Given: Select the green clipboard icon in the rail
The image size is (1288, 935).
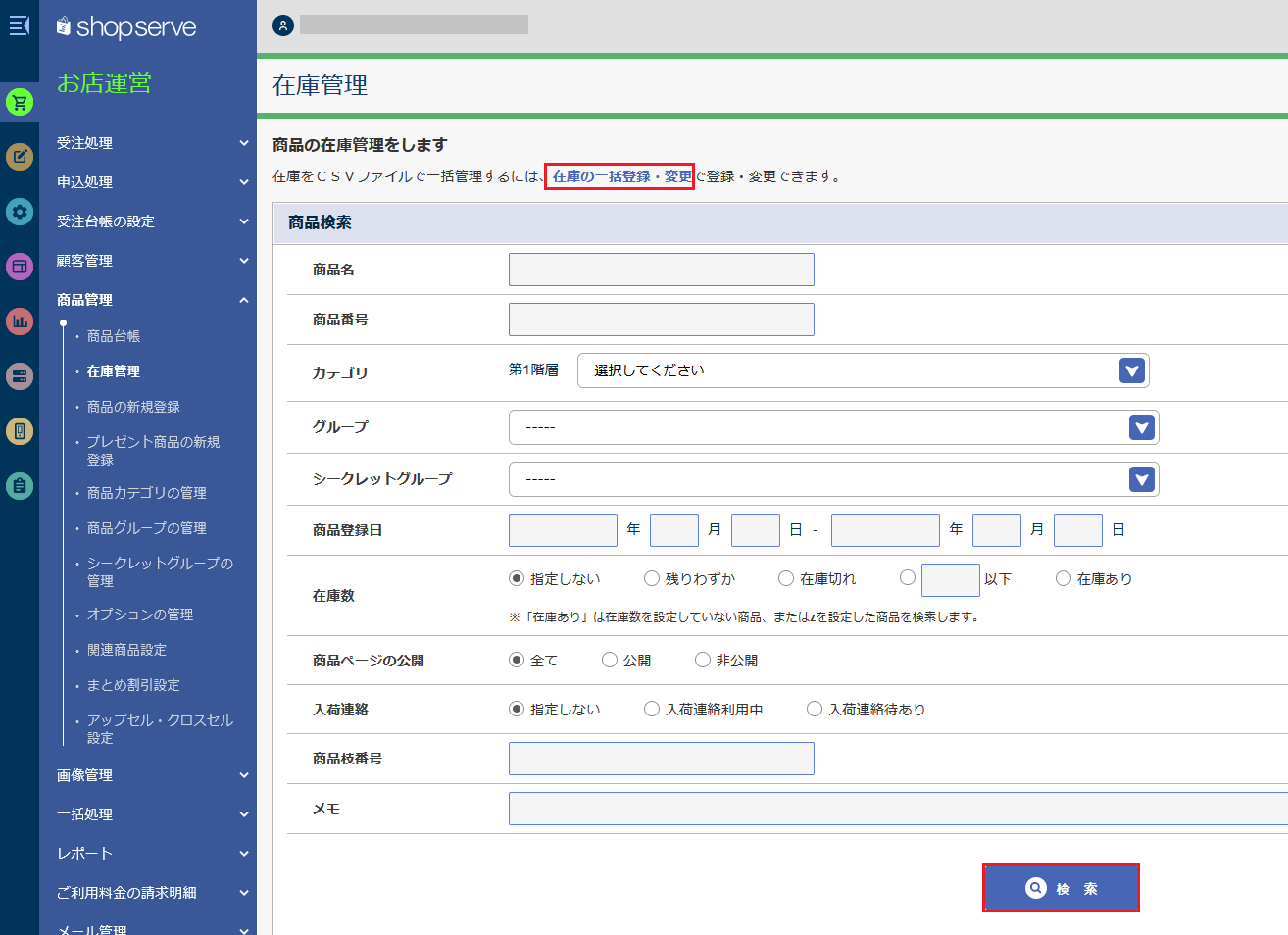Looking at the screenshot, I should tap(20, 486).
